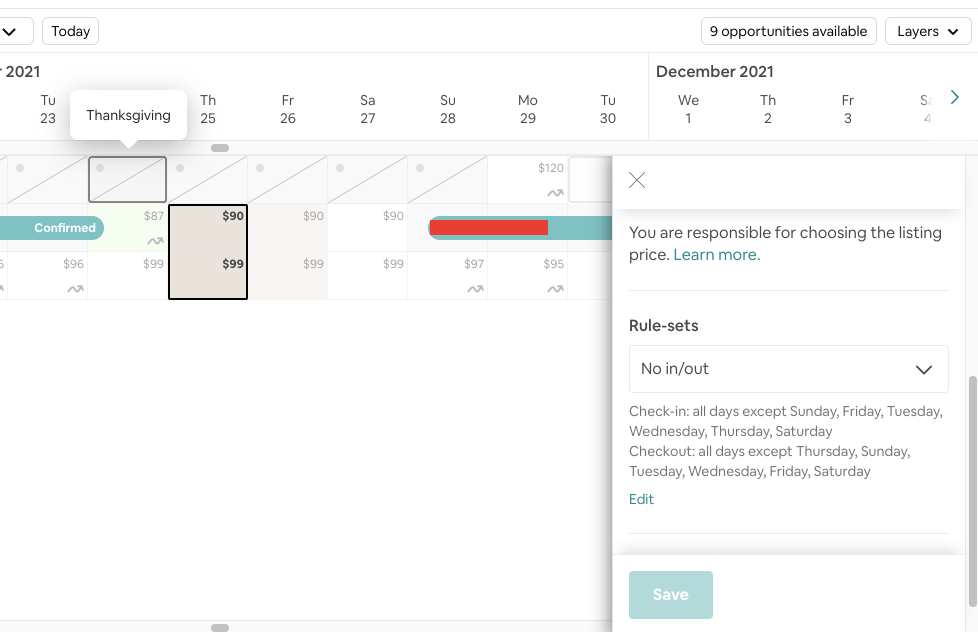Select the blocked Thursday 25 top-row cell
978x632 pixels.
tap(208, 180)
